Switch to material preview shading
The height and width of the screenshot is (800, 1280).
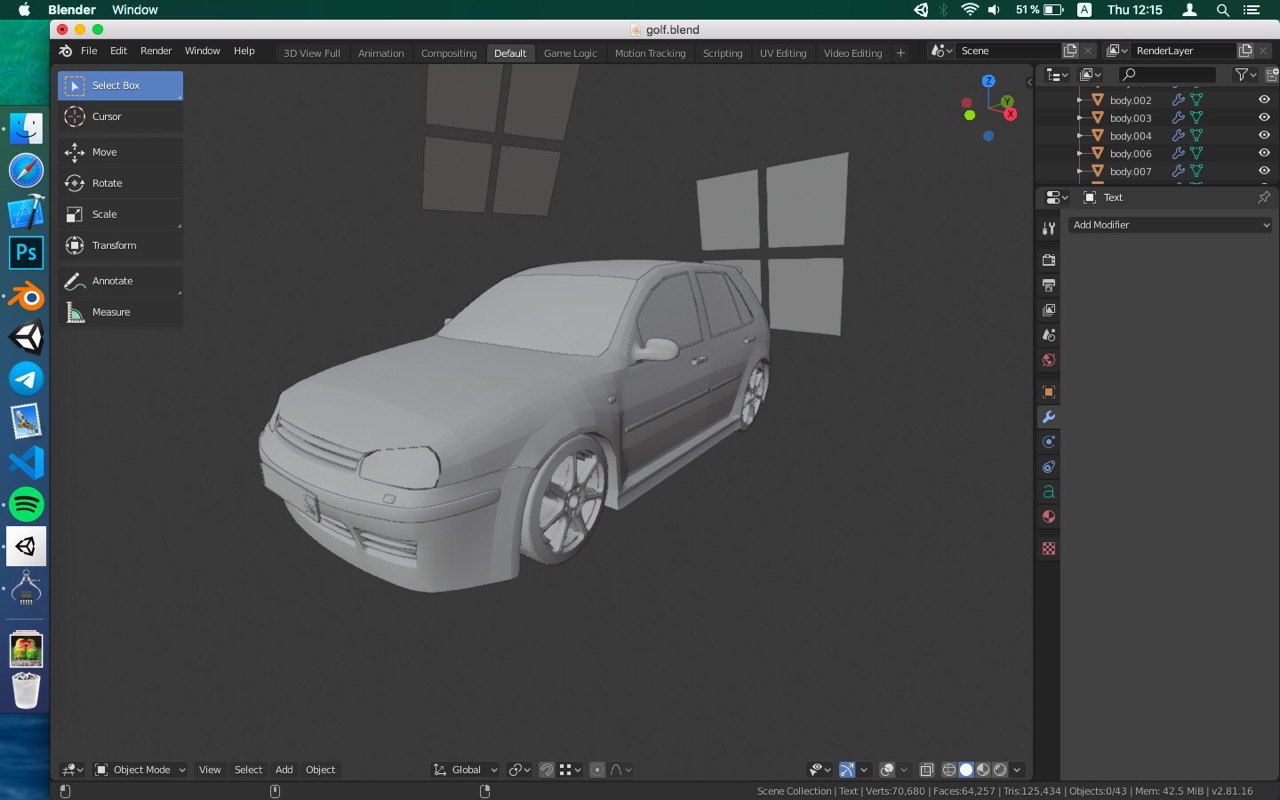click(x=983, y=770)
